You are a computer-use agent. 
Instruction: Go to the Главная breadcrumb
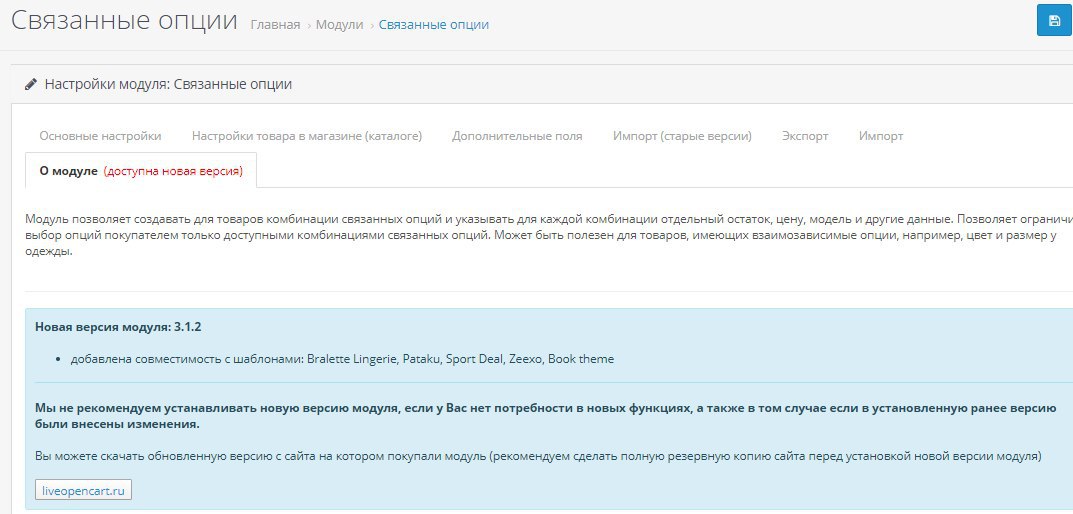pos(275,25)
